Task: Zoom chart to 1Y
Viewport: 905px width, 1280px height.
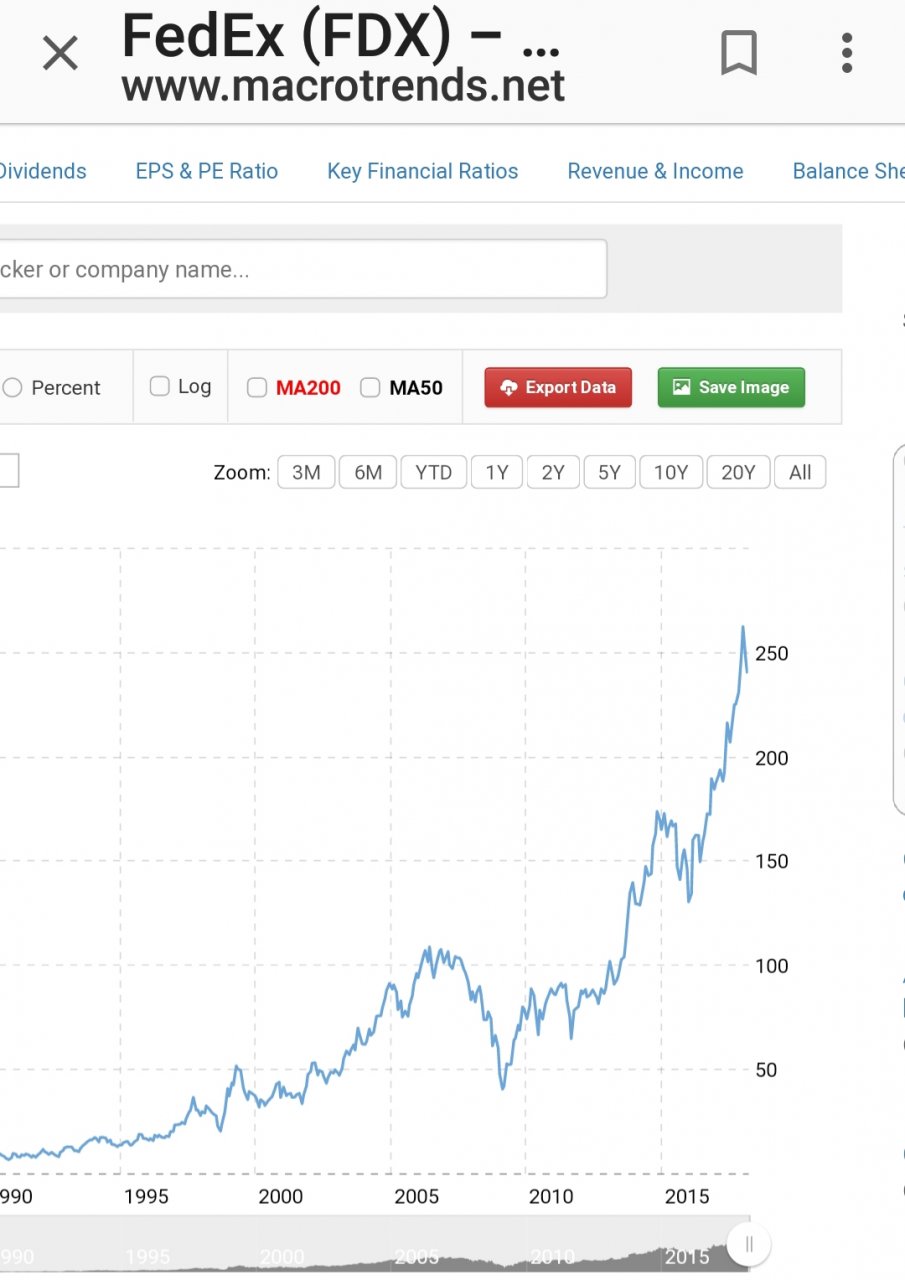Action: click(497, 472)
